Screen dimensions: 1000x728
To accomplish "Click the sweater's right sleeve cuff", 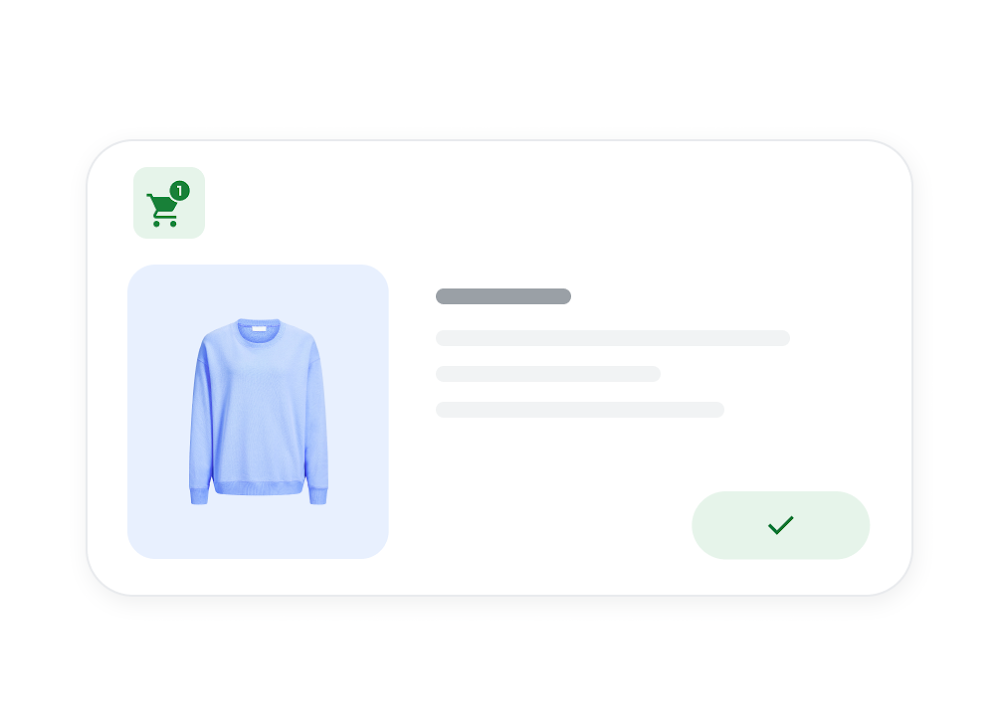I will coord(318,495).
